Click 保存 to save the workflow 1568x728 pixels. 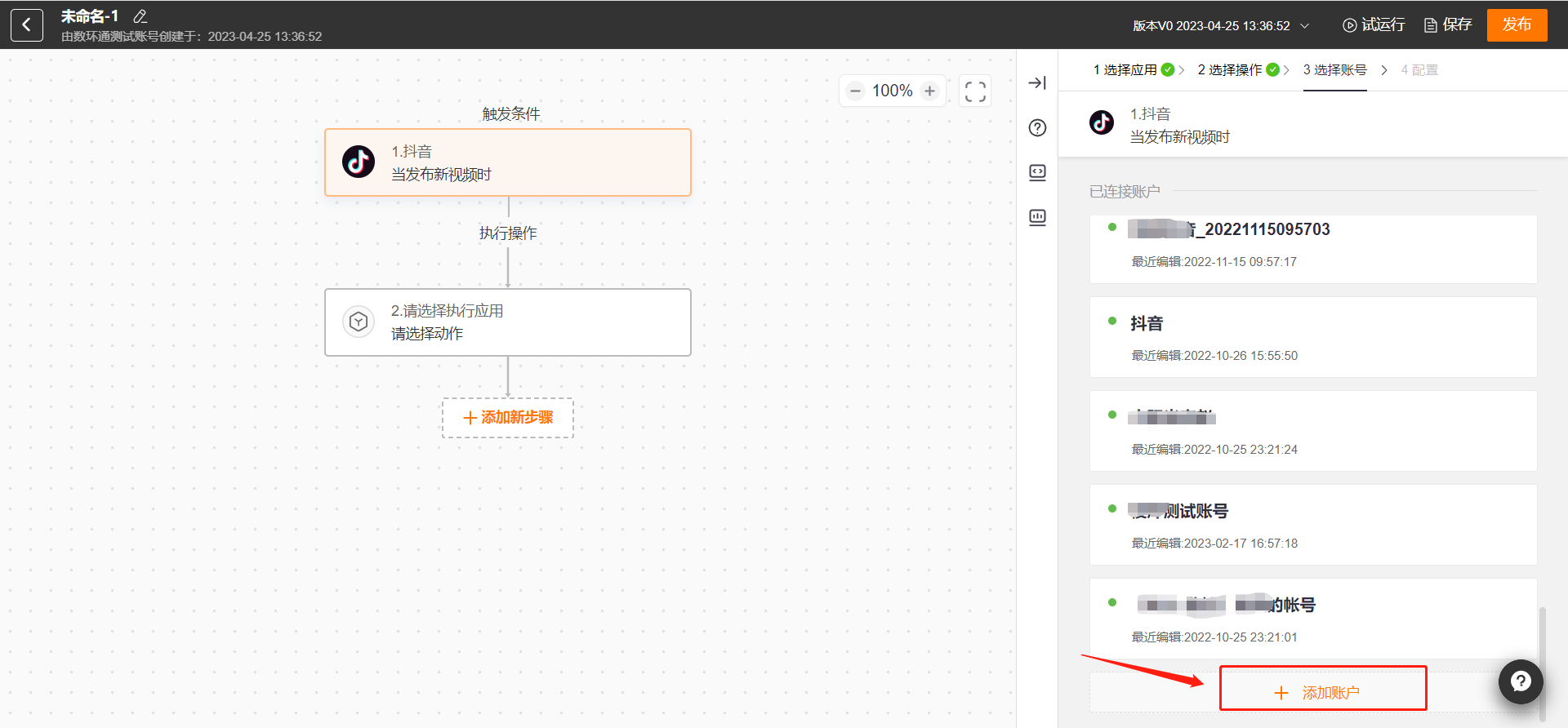pyautogui.click(x=1448, y=25)
